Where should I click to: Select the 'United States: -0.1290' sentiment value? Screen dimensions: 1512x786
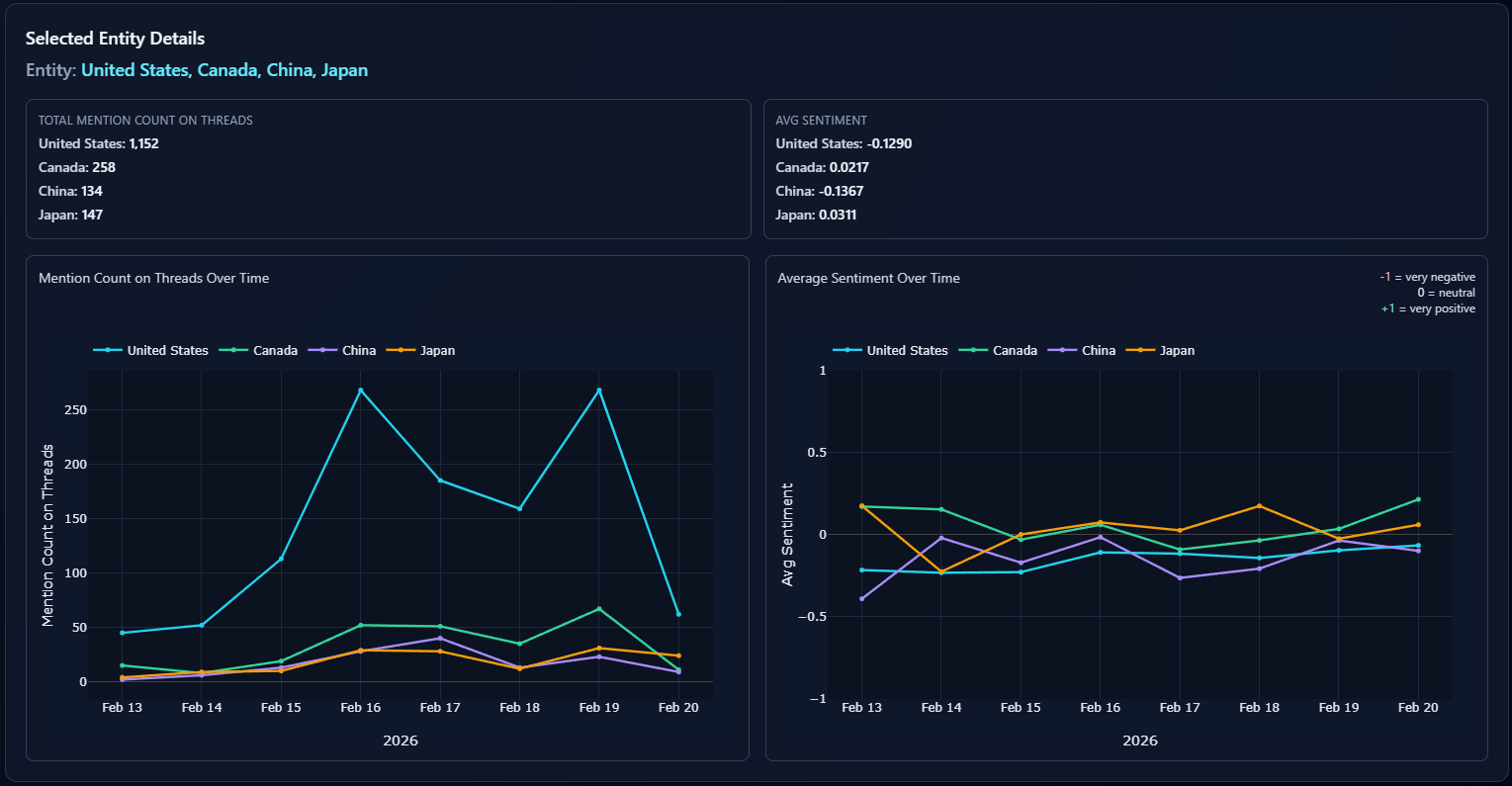pyautogui.click(x=845, y=143)
